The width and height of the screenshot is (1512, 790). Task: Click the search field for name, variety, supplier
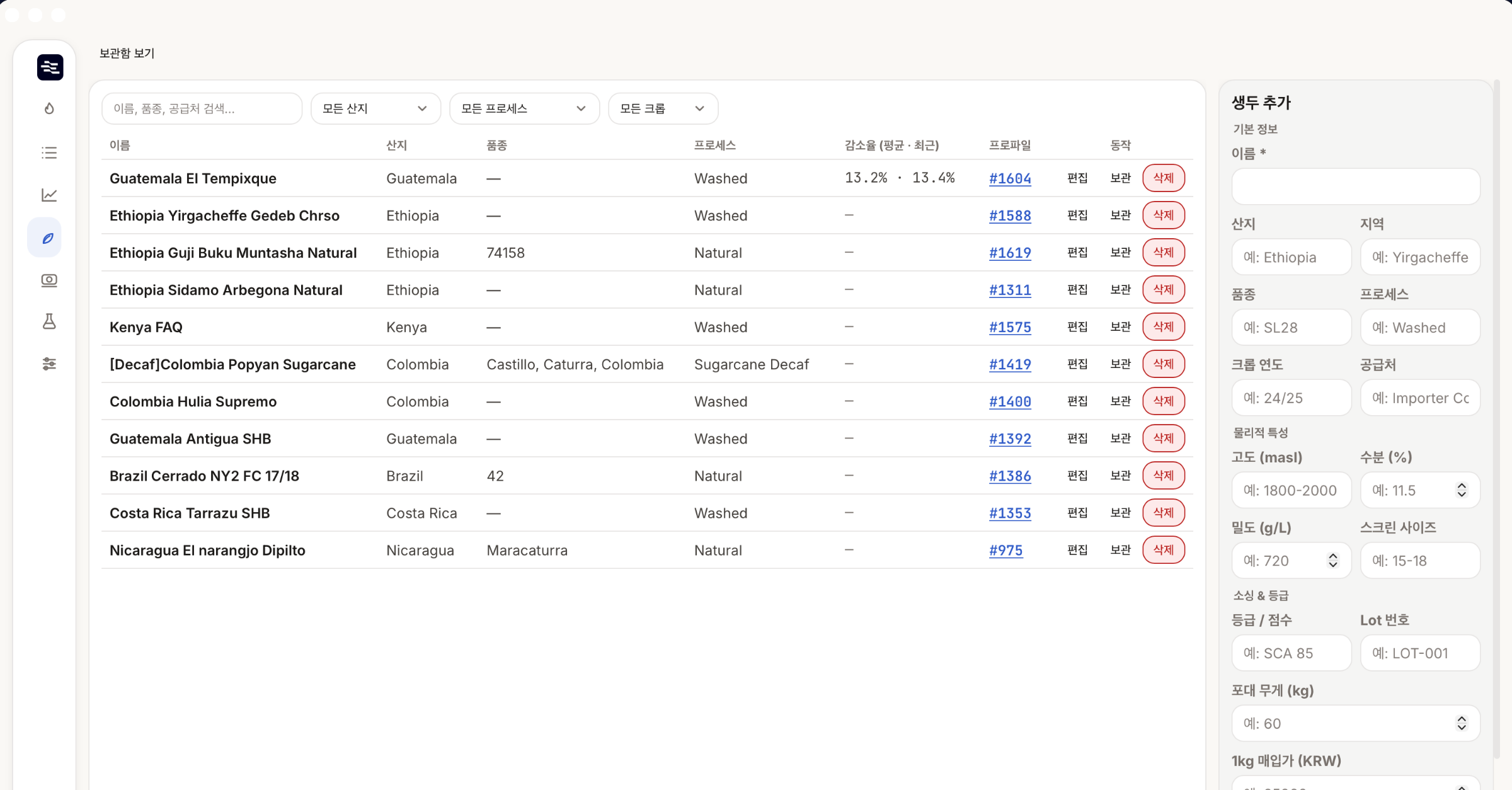click(x=202, y=108)
